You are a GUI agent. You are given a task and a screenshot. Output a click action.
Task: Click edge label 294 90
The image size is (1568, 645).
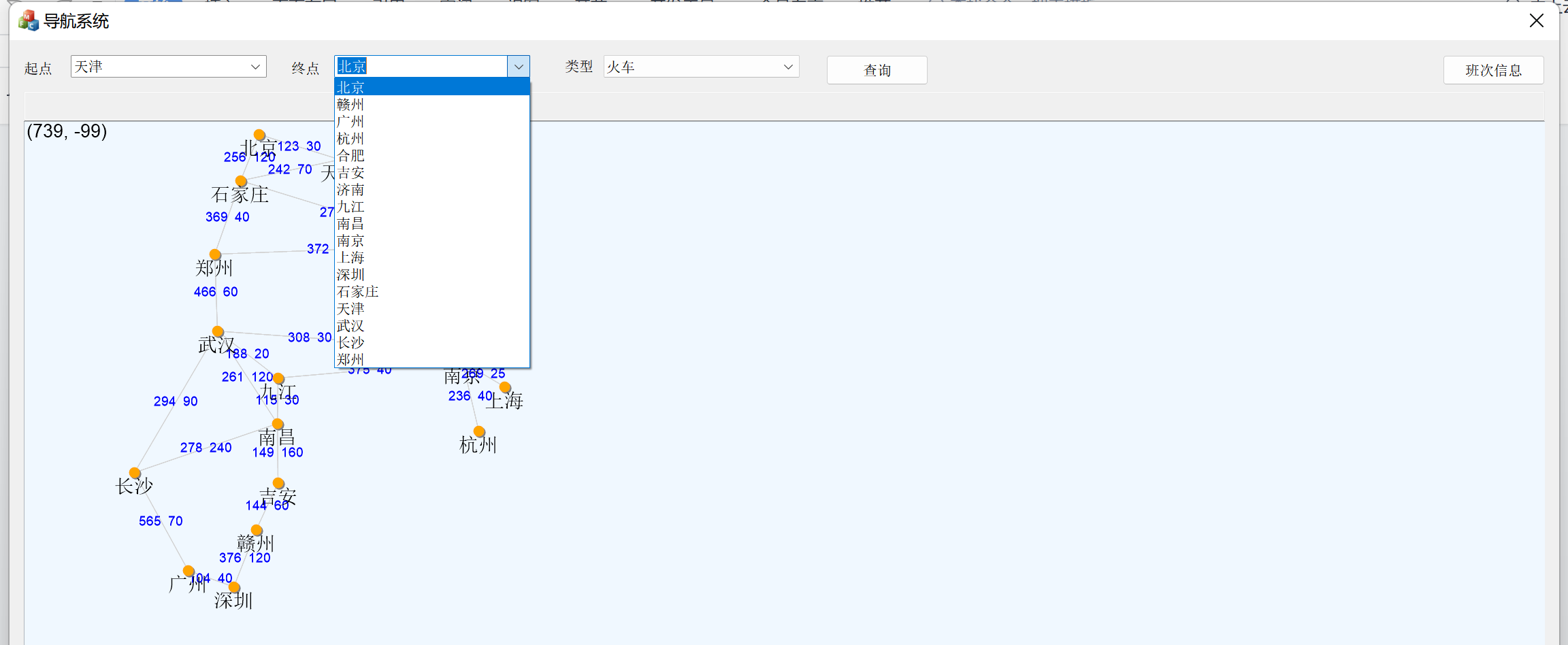pos(176,401)
